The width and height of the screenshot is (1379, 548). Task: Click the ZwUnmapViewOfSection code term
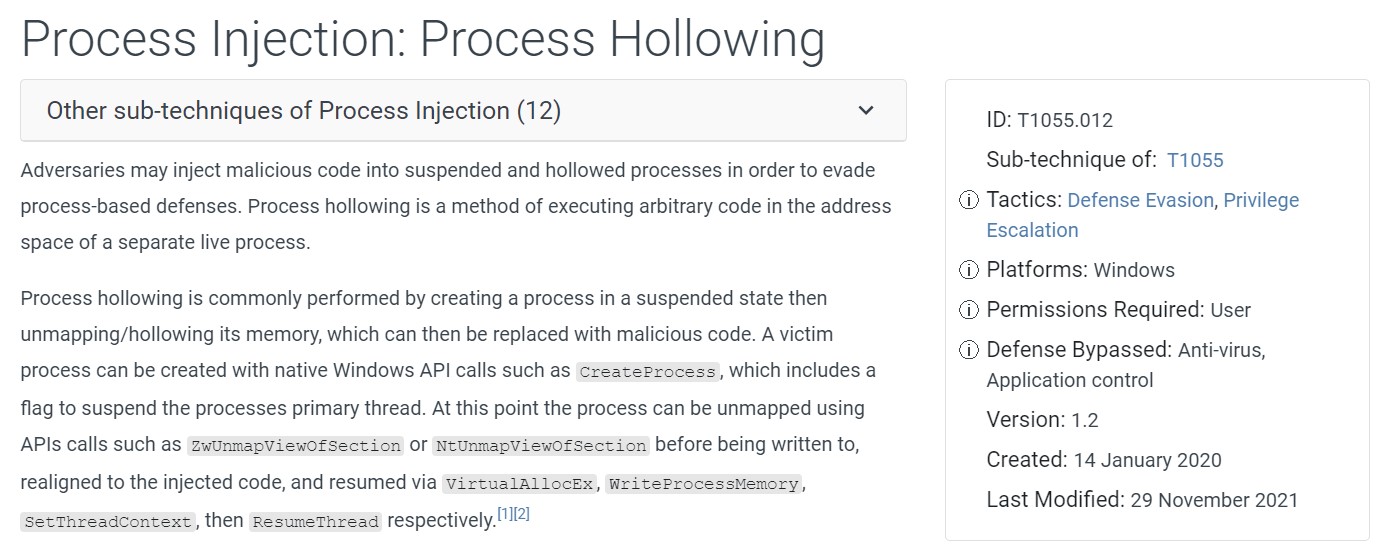295,446
